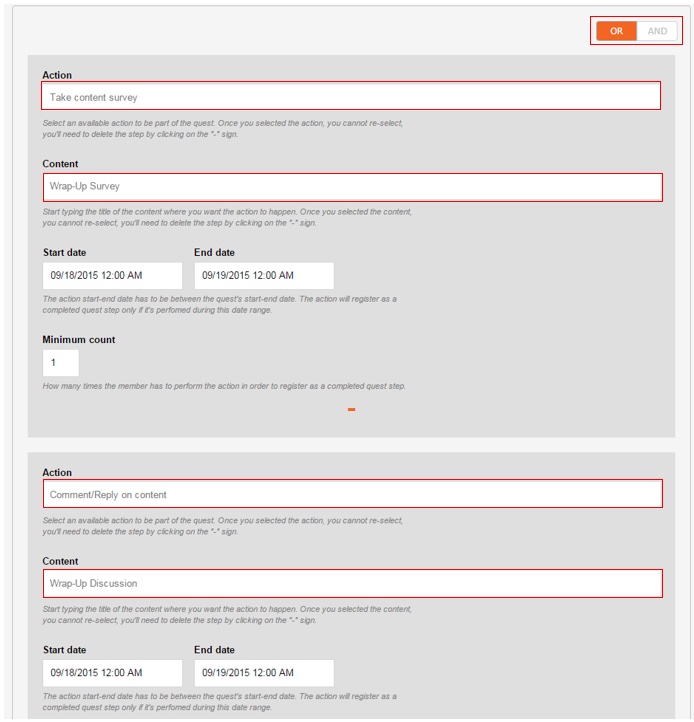Click the 'Comment/Reply on content' action field

[353, 494]
